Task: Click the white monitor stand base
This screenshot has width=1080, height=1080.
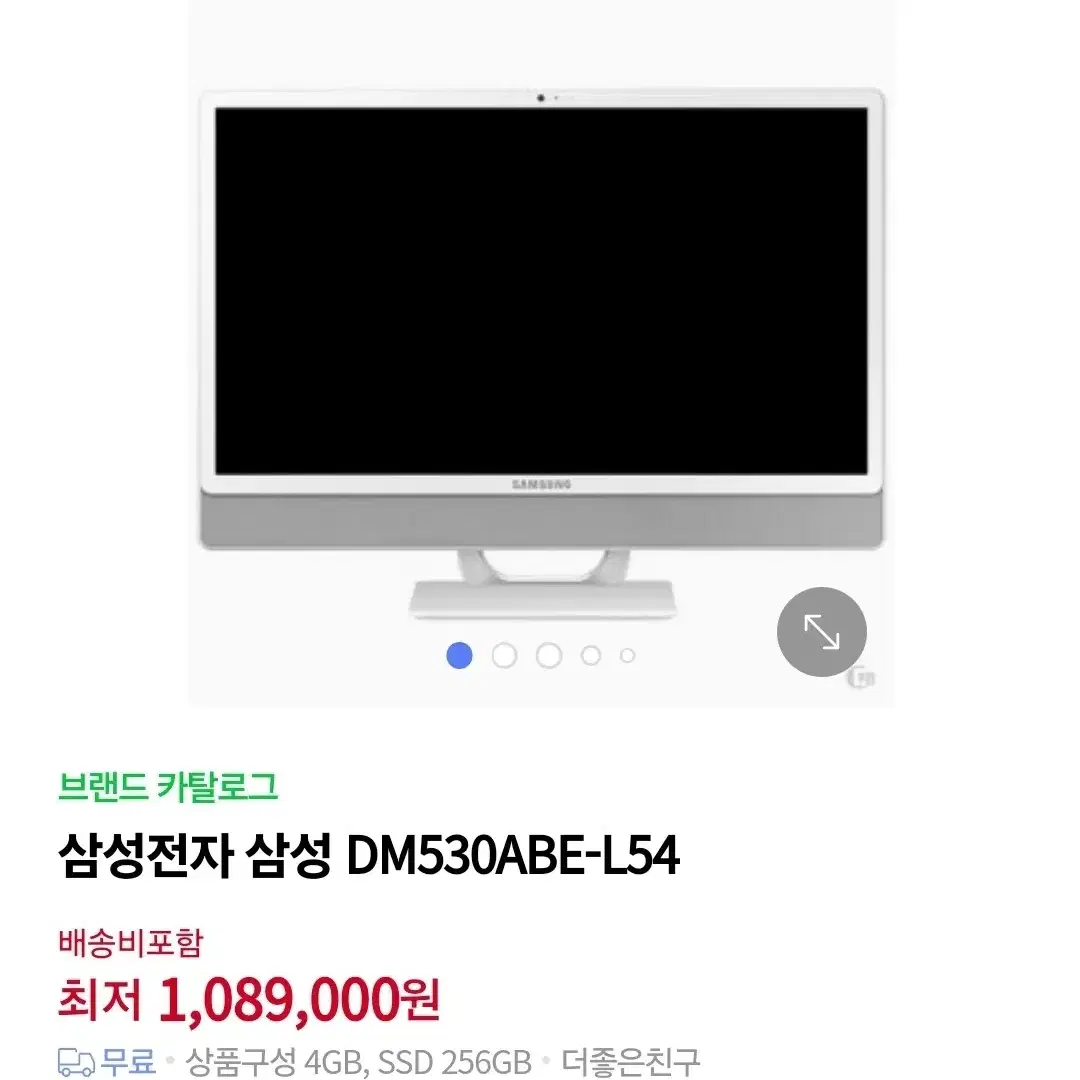Action: click(x=543, y=598)
